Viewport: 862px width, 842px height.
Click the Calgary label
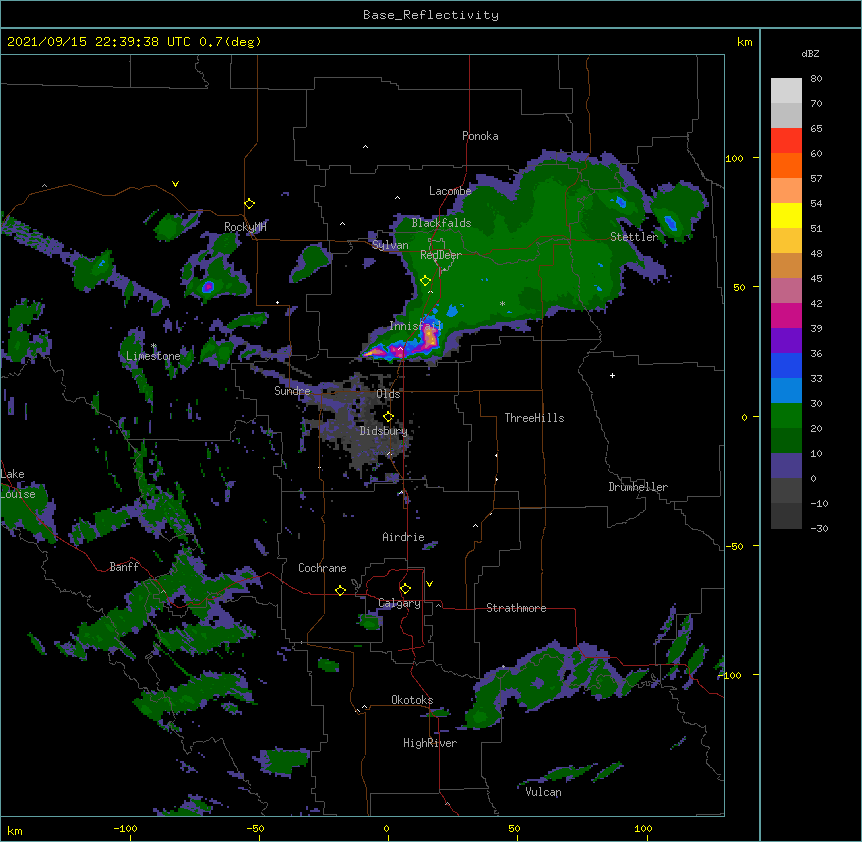[399, 603]
